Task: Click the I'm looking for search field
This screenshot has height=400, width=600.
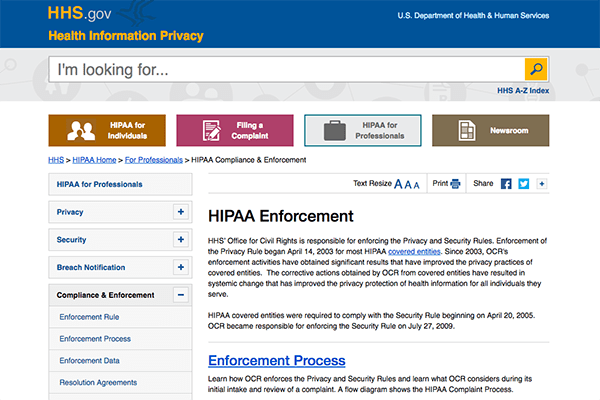Action: pyautogui.click(x=287, y=69)
